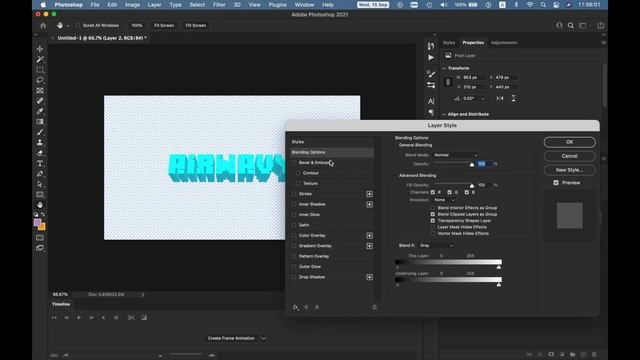640x360 pixels.
Task: Open the Actions panel play icon
Action: pos(431,58)
